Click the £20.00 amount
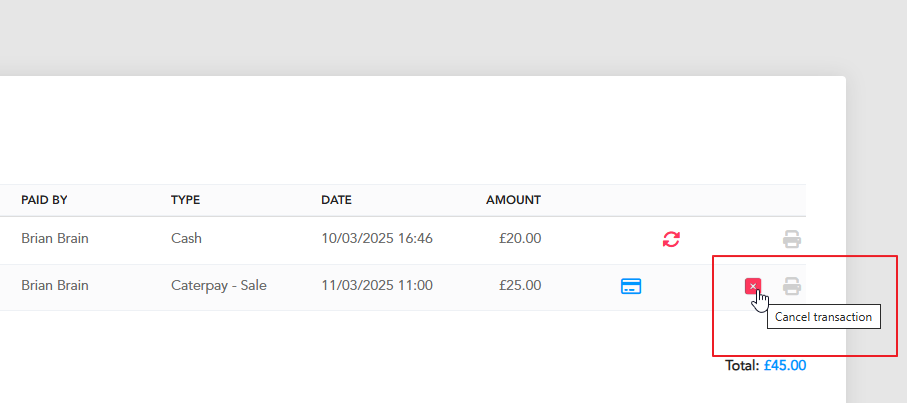Viewport: 907px width, 403px height. (x=520, y=238)
